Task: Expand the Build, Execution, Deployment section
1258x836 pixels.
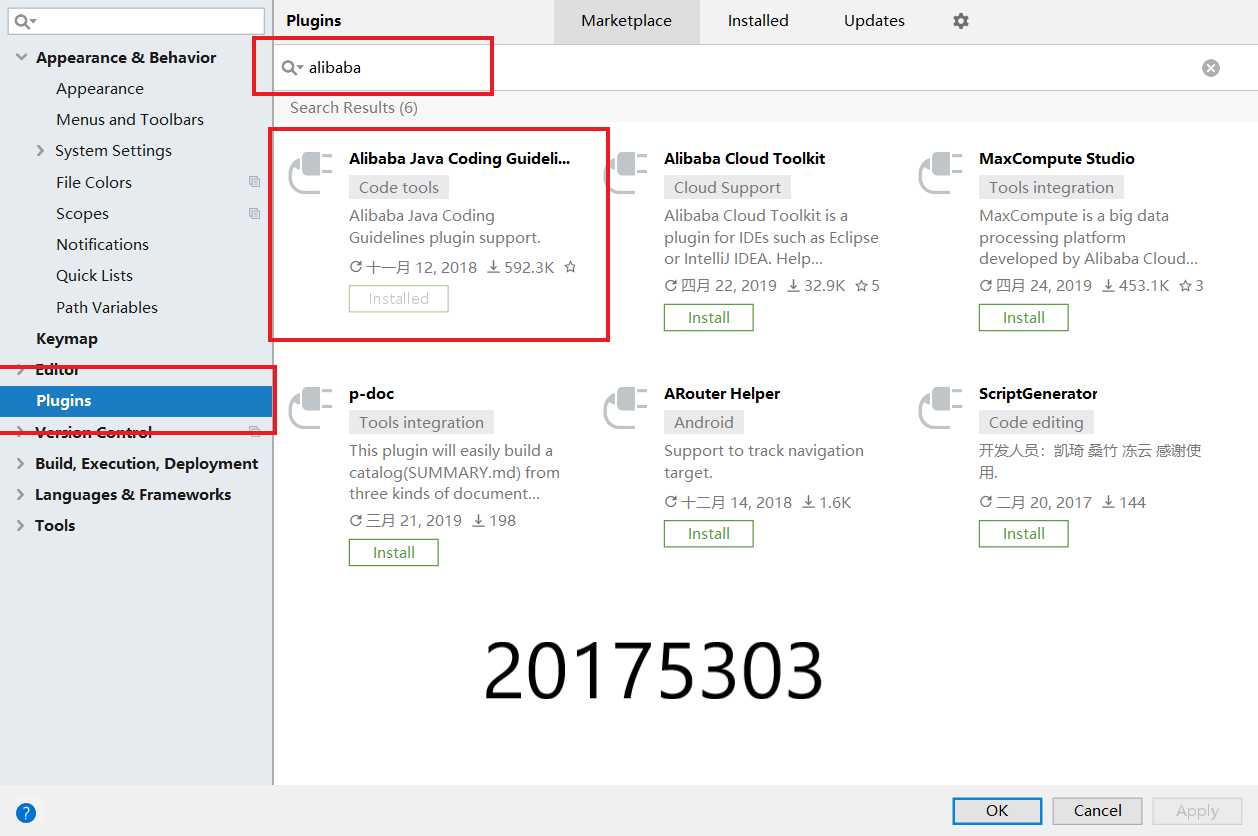Action: click(x=21, y=464)
